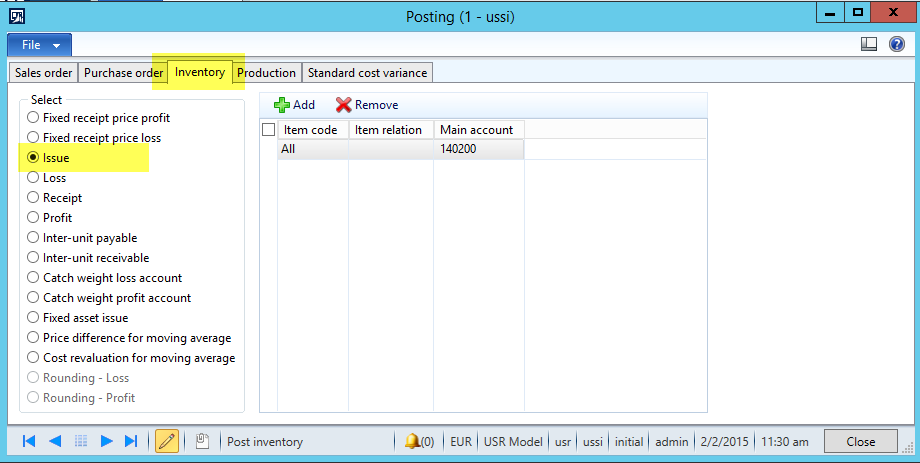Viewport: 920px width, 463px height.
Task: Tick the select-all checkbox in grid header
Action: click(268, 130)
